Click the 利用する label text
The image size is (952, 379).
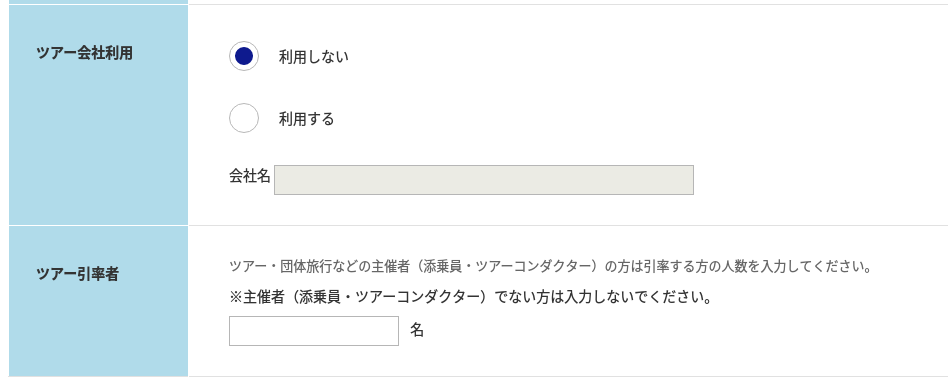click(x=307, y=119)
